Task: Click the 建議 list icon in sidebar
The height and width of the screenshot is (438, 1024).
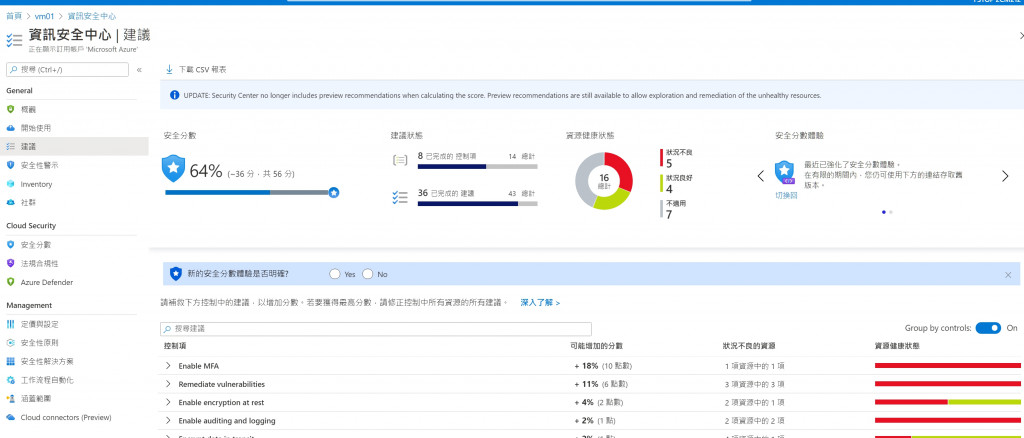Action: click(x=10, y=147)
